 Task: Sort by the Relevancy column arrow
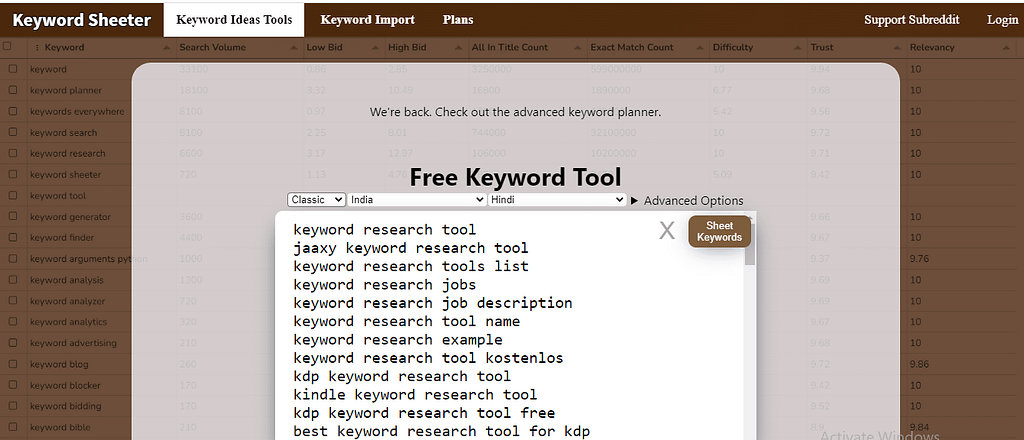1006,48
